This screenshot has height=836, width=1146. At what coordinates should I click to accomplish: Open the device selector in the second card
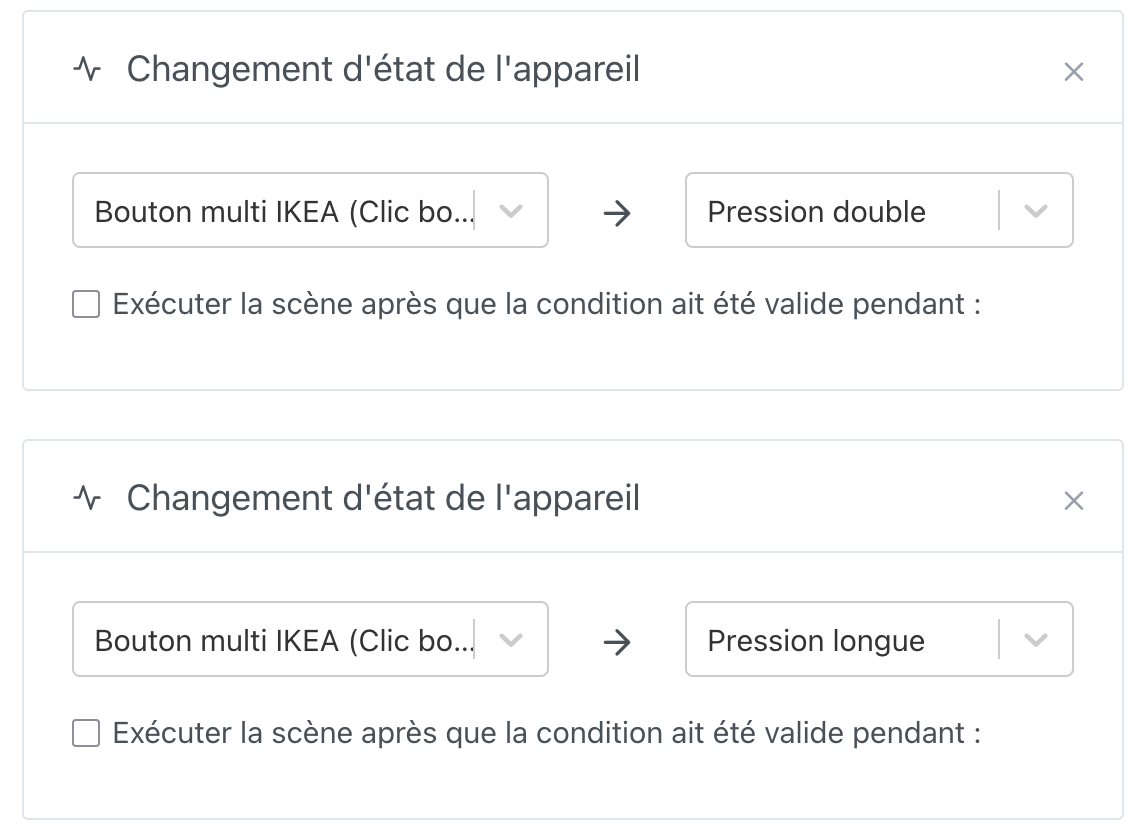283,640
